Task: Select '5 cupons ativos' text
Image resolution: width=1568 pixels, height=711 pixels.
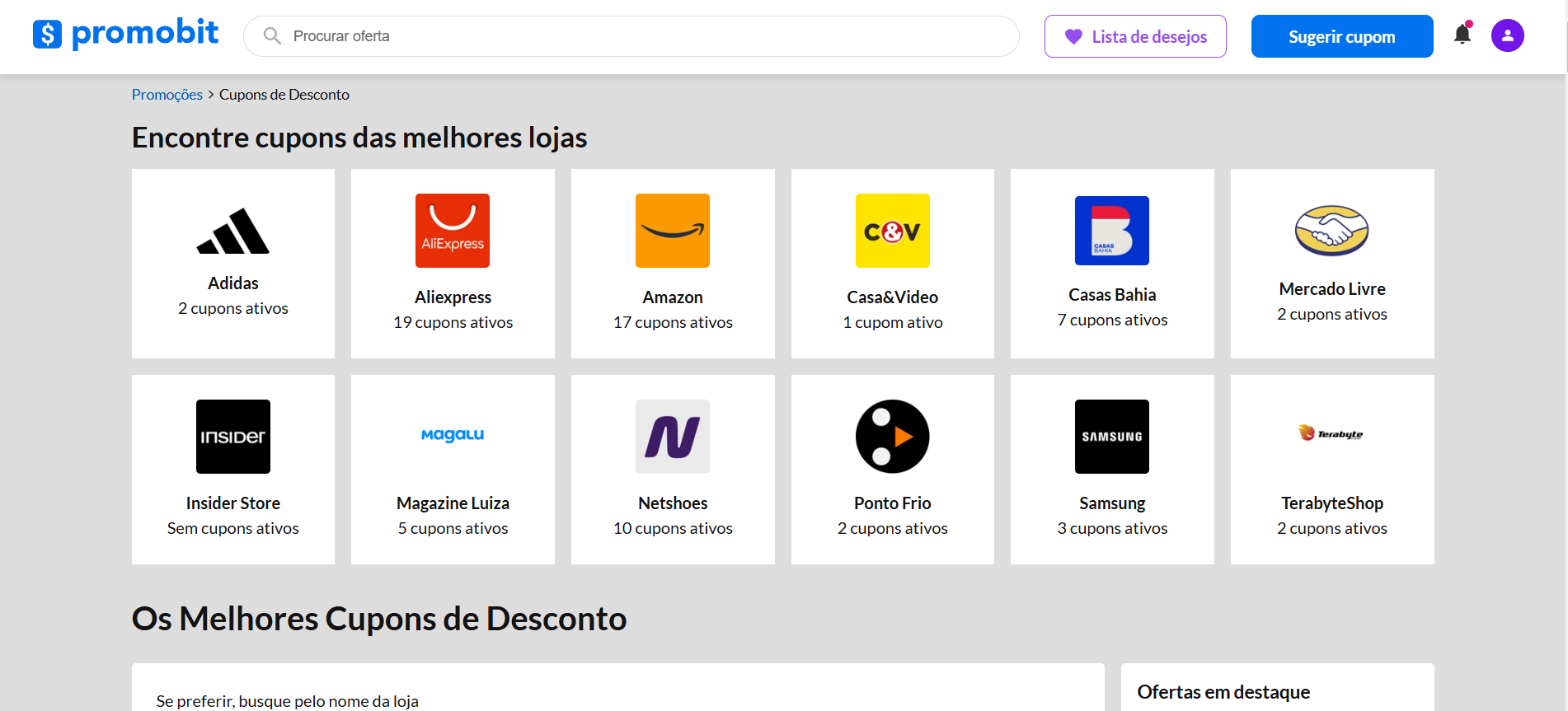Action: click(x=453, y=529)
